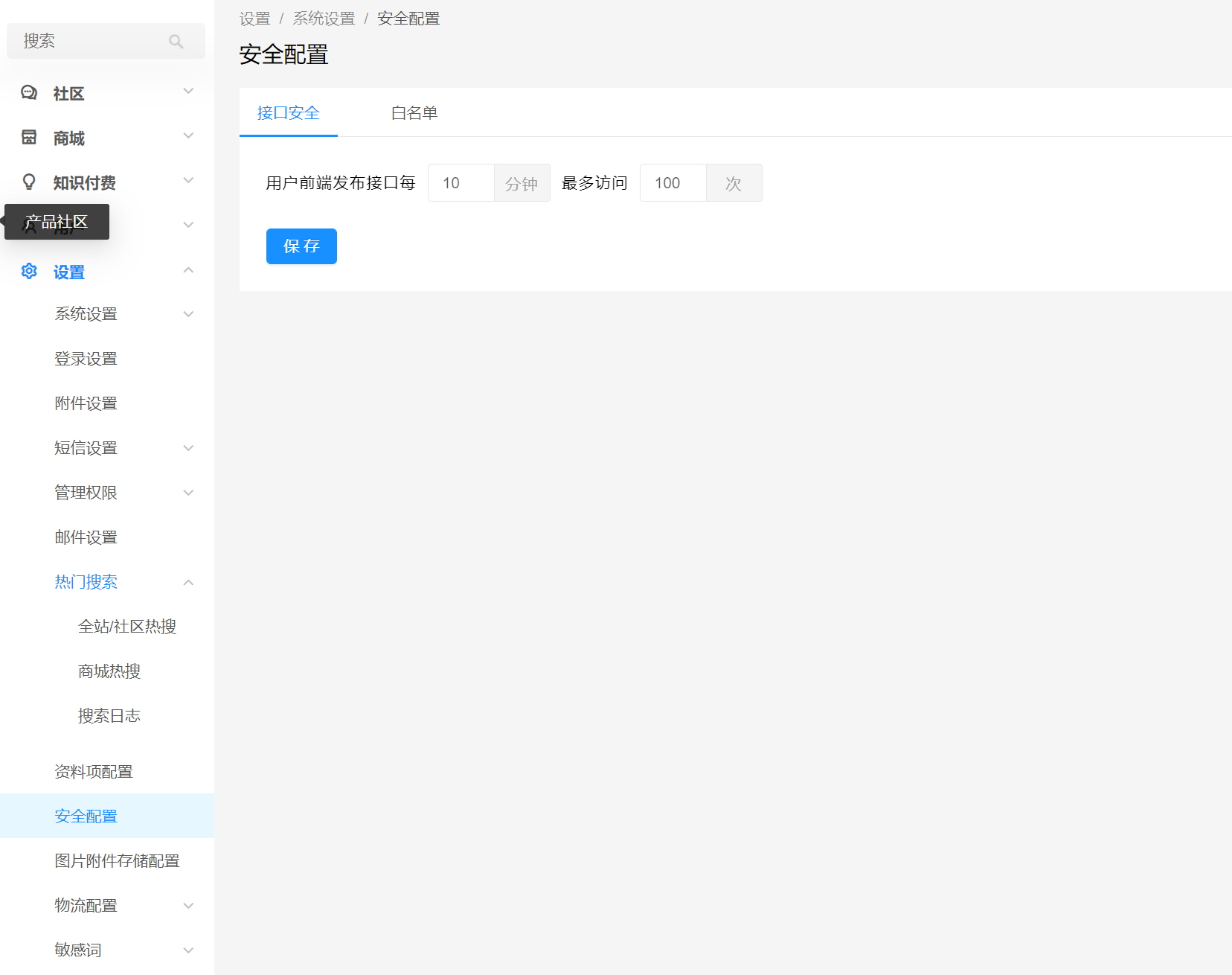Click the gear icon beside 设置
This screenshot has height=975, width=1232.
coord(29,272)
